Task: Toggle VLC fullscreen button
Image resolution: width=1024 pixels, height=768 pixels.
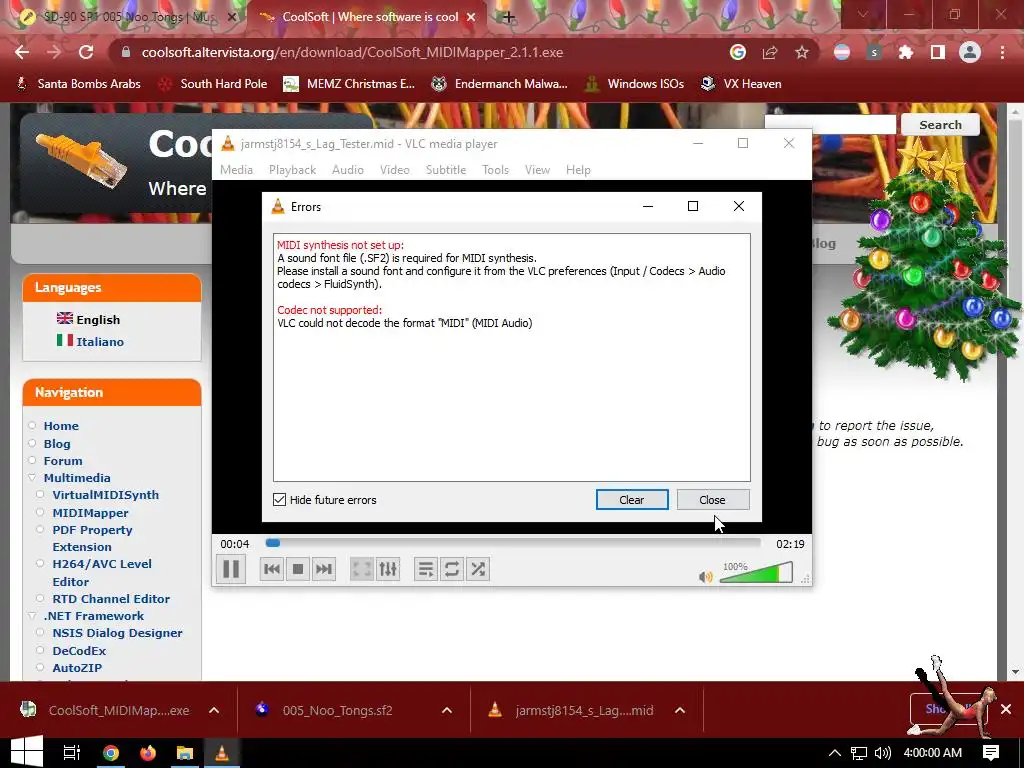Action: pyautogui.click(x=361, y=569)
